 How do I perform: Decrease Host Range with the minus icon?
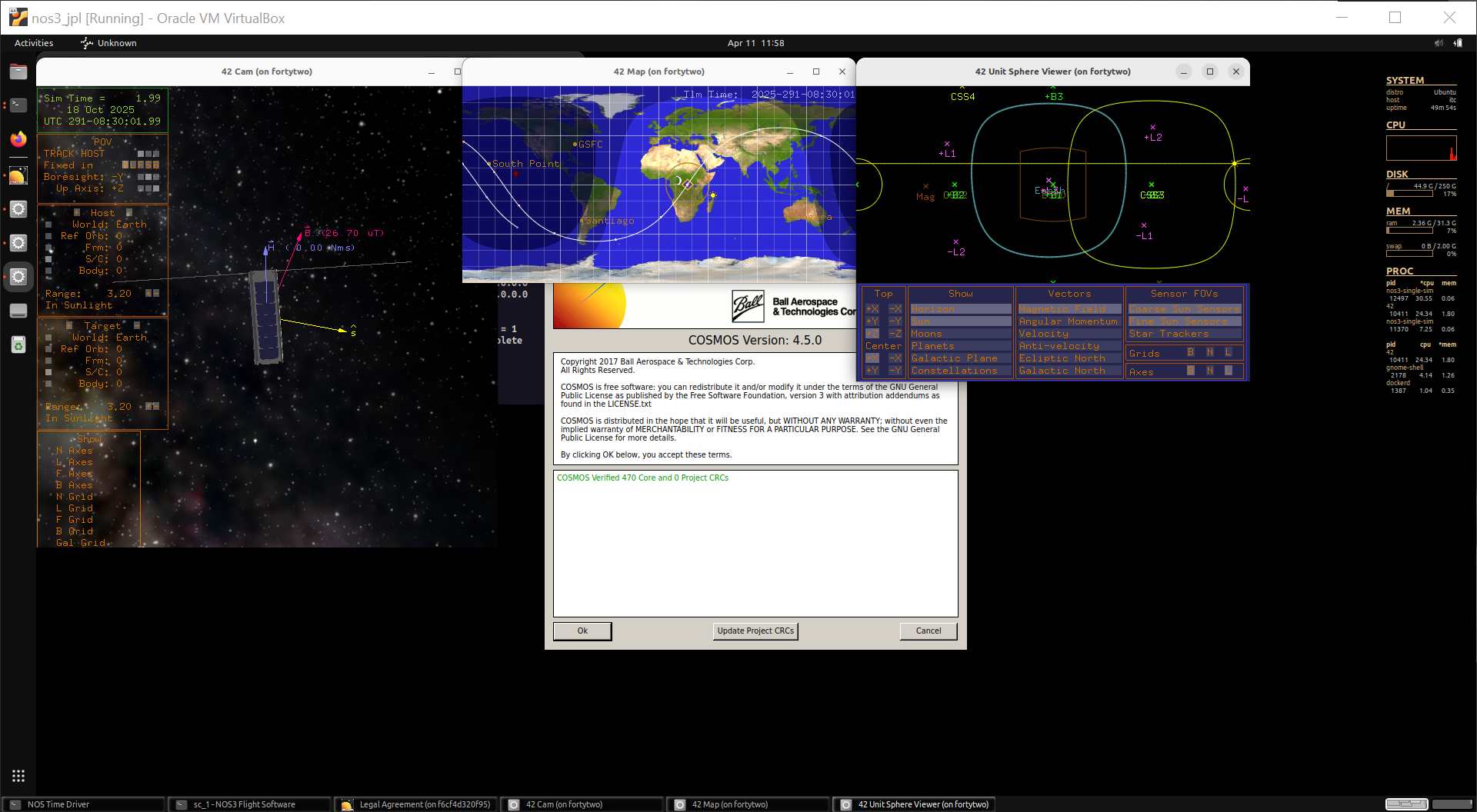coord(156,293)
